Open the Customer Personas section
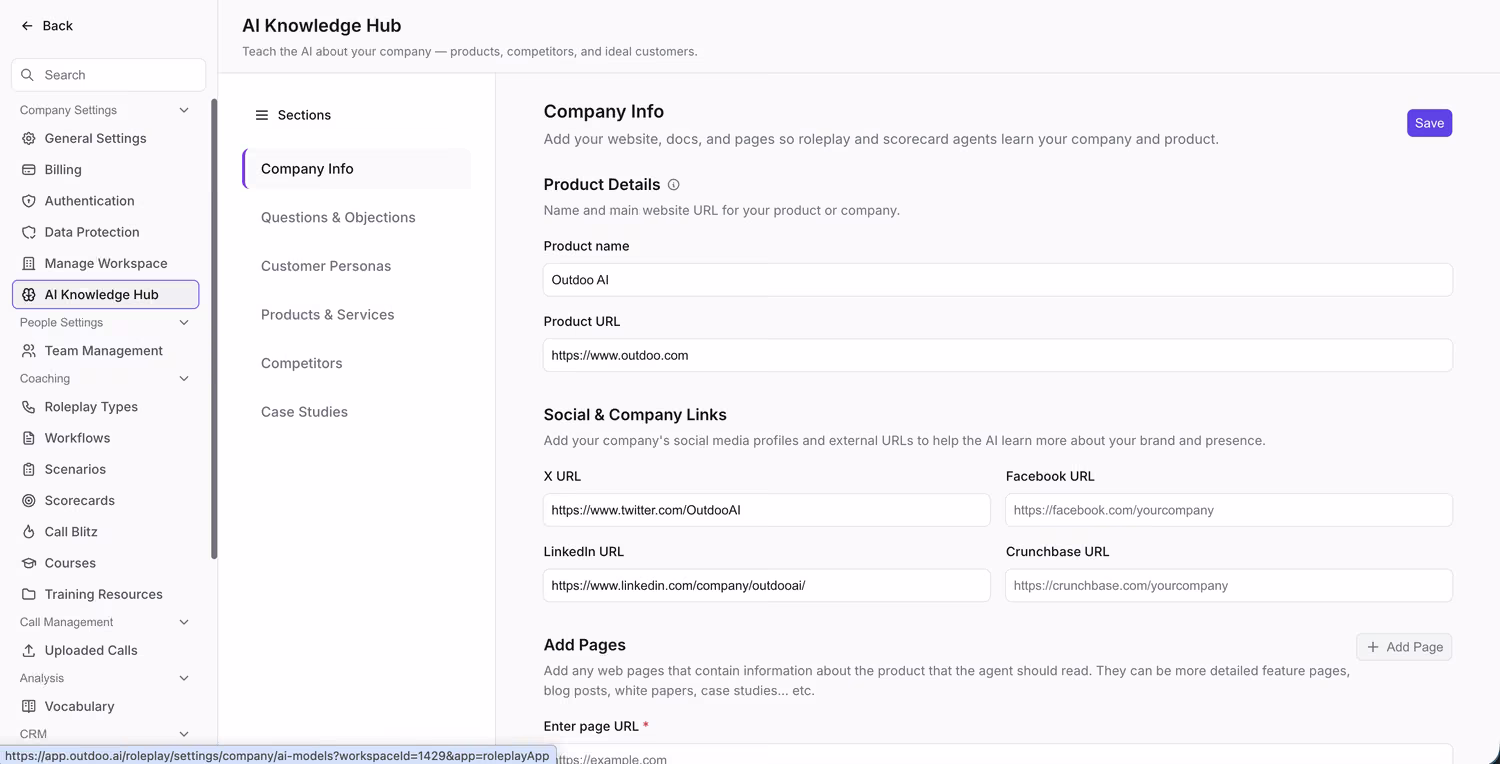The height and width of the screenshot is (764, 1500). point(356,266)
